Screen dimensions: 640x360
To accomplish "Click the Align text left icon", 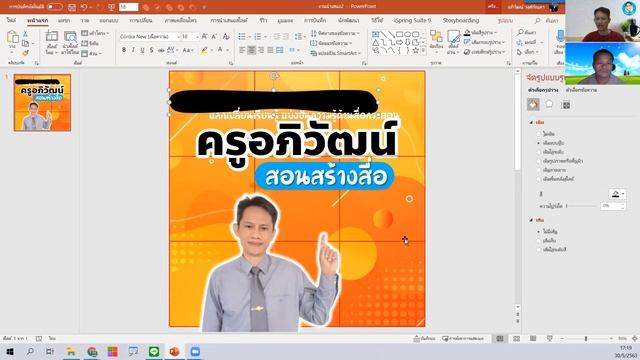I will click(242, 50).
